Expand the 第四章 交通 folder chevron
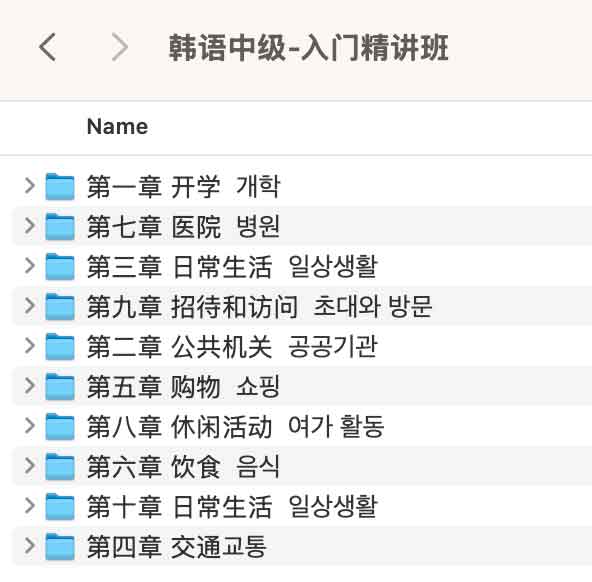The height and width of the screenshot is (582, 592). (x=29, y=546)
